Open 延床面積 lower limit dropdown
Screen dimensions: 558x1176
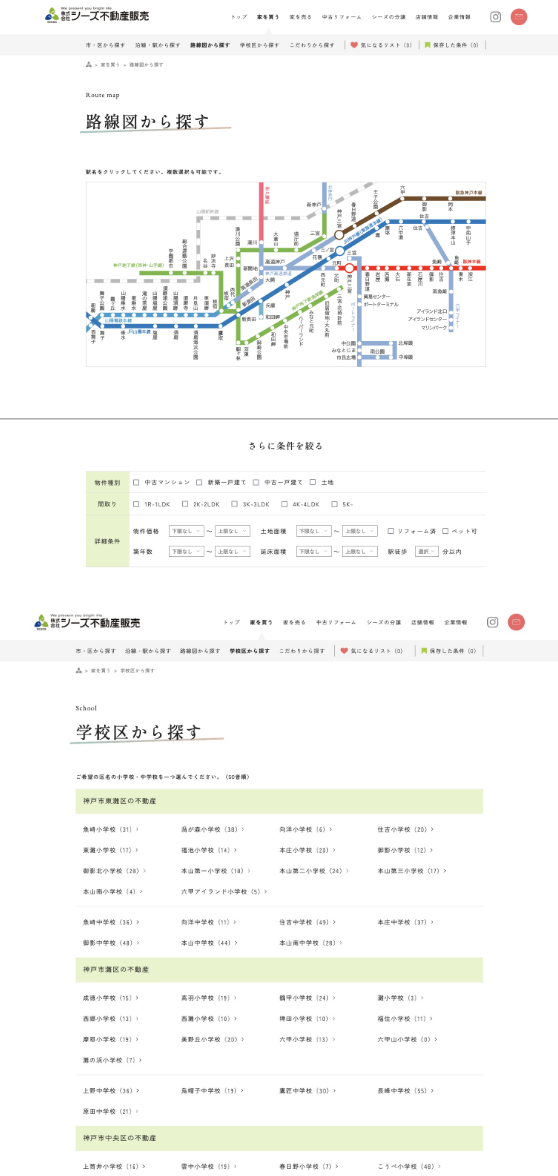tap(314, 551)
